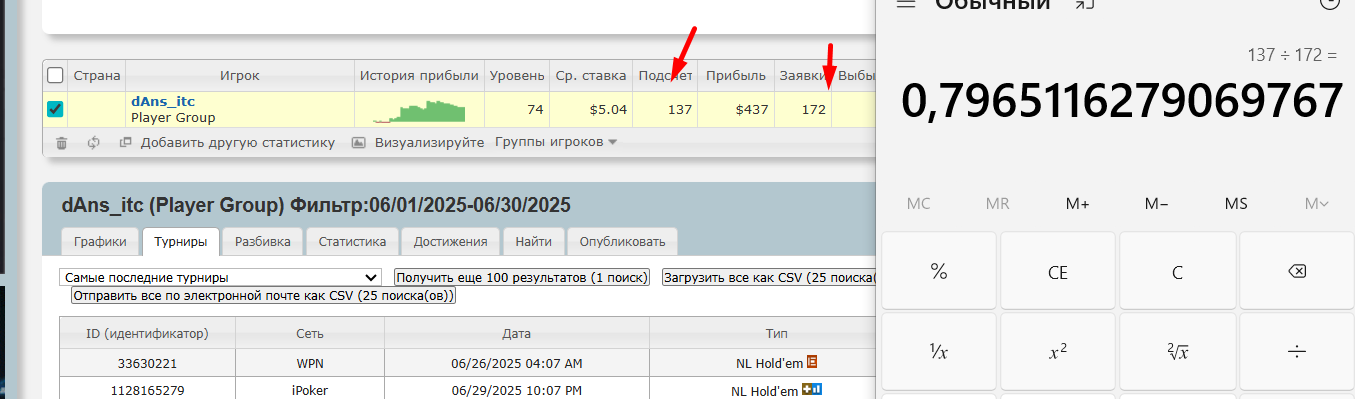
Task: Click orange icon next to WPN NL Hold'em
Action: 812,362
